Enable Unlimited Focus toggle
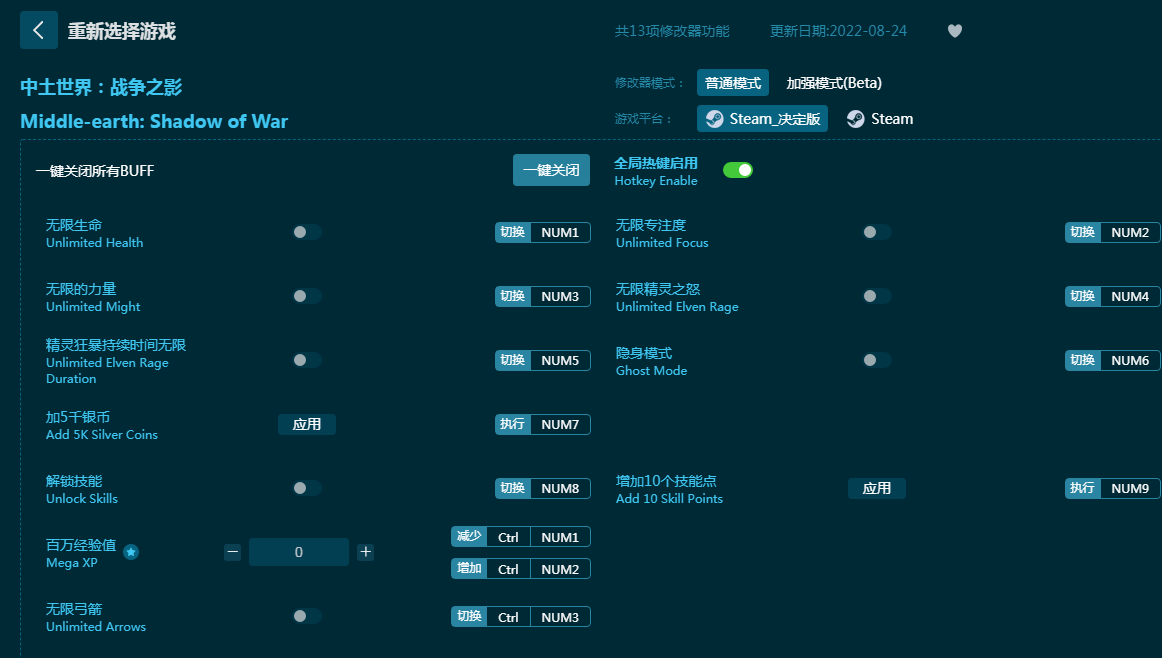The height and width of the screenshot is (658, 1162). pyautogui.click(x=876, y=232)
